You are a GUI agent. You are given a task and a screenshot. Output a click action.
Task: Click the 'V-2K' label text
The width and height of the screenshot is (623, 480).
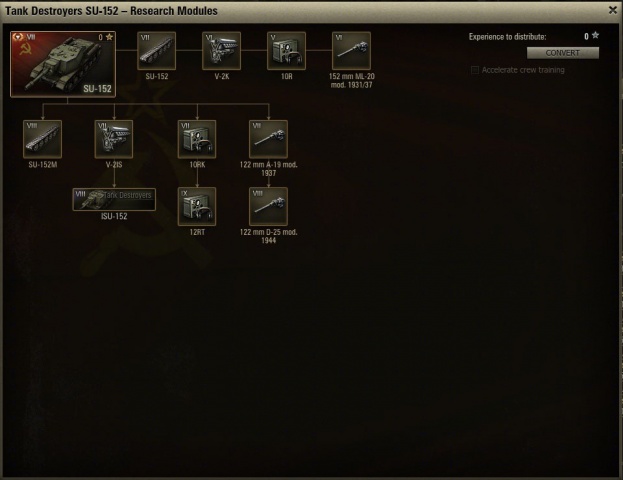click(222, 76)
